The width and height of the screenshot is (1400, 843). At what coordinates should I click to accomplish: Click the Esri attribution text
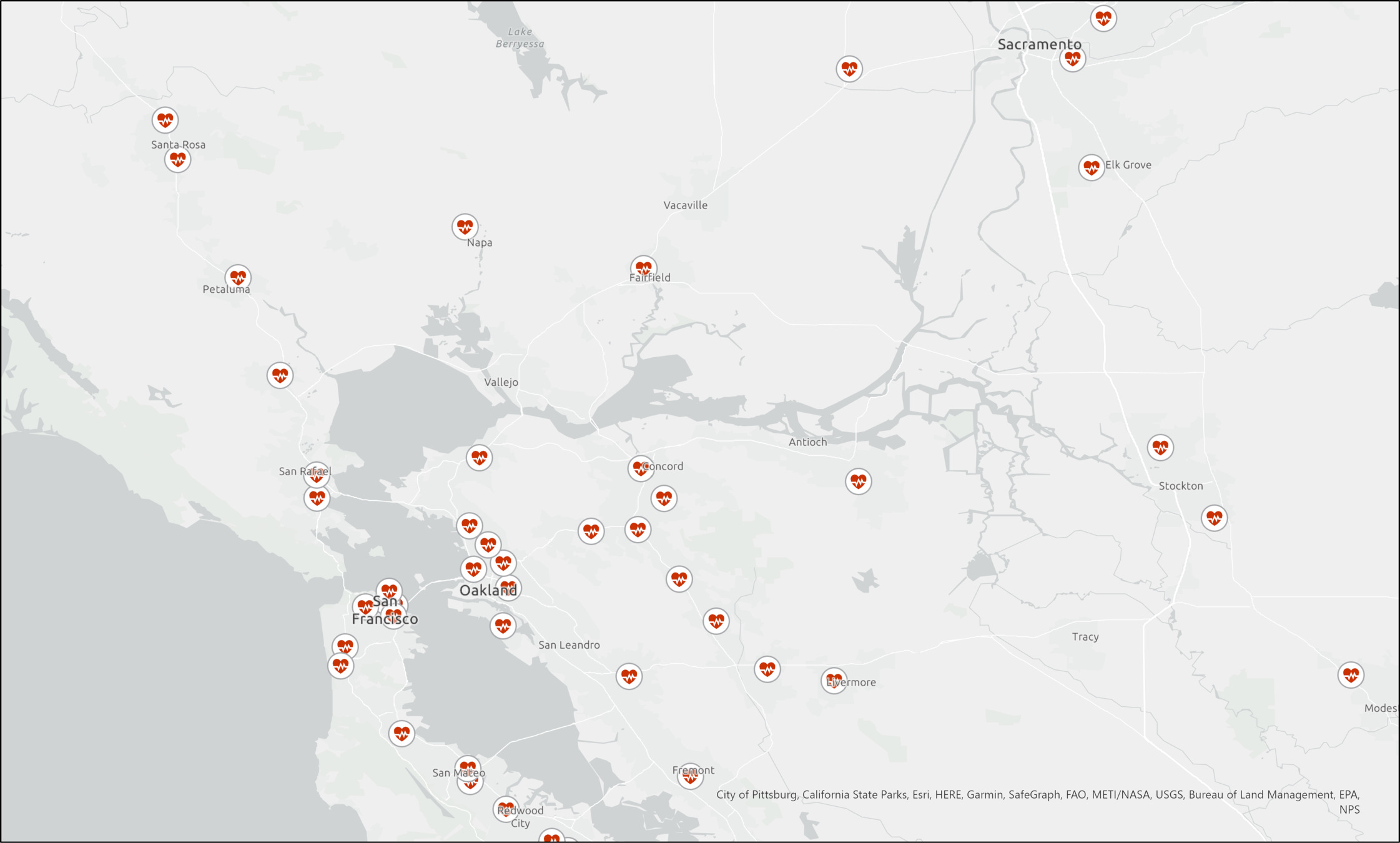pos(920,794)
